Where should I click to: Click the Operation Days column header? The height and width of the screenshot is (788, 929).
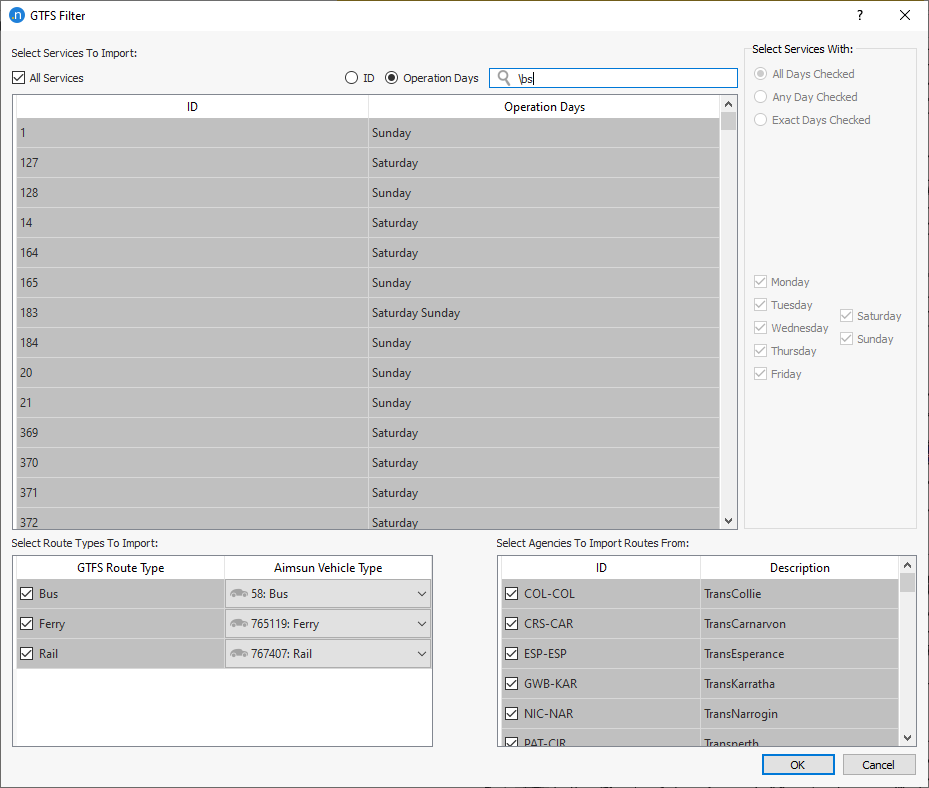(x=544, y=106)
